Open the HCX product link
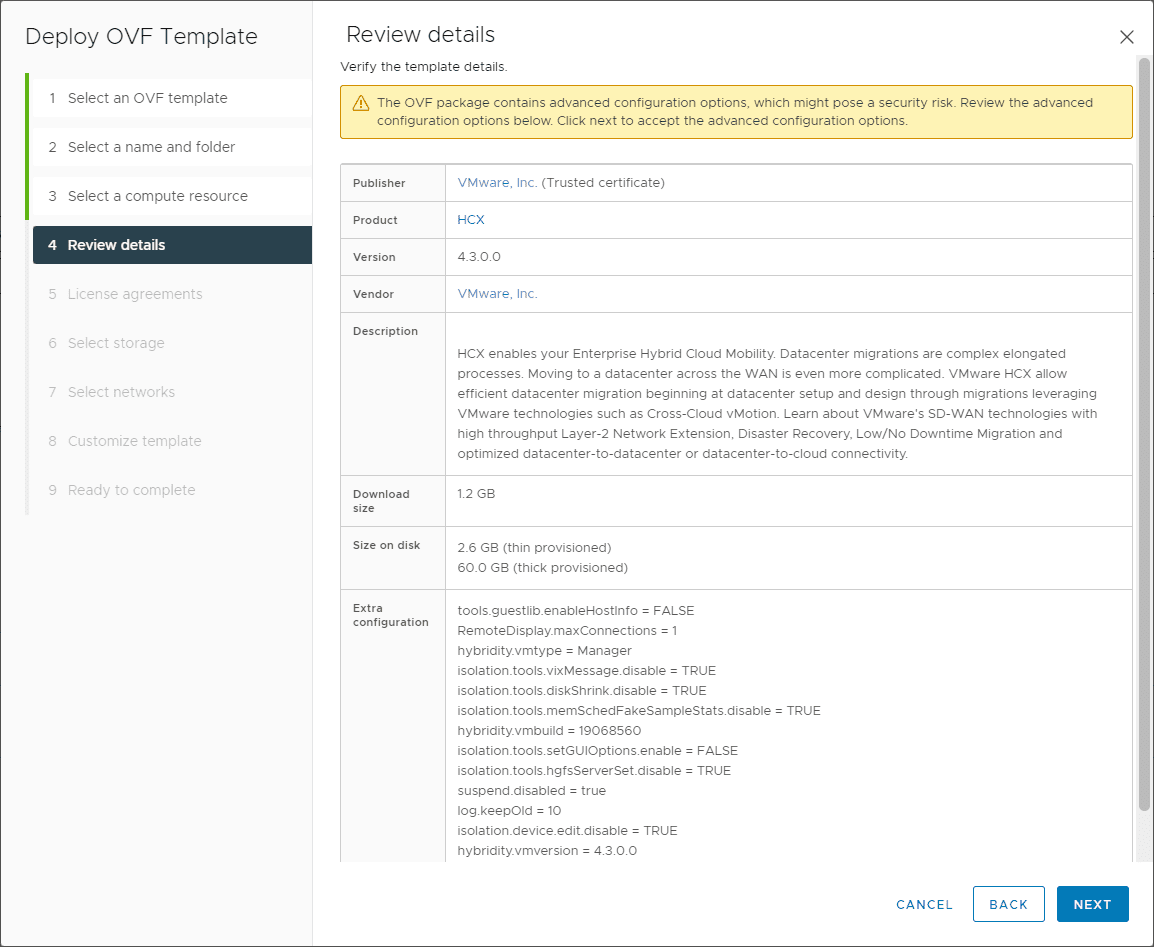Screen dimensions: 1154x947 click(471, 220)
